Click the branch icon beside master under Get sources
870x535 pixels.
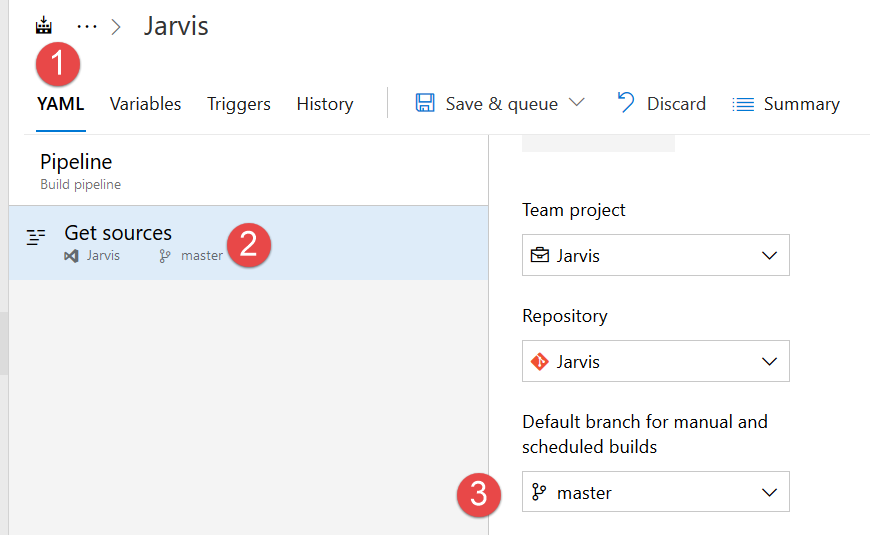click(x=165, y=256)
